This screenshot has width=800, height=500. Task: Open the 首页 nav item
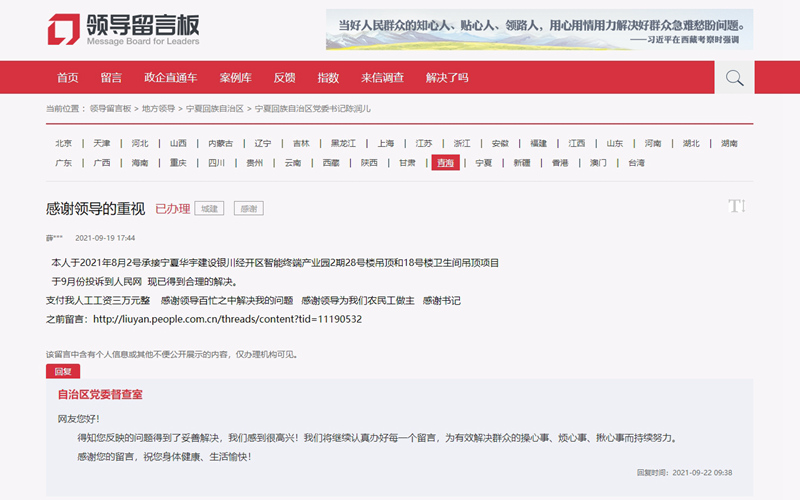tap(68, 78)
